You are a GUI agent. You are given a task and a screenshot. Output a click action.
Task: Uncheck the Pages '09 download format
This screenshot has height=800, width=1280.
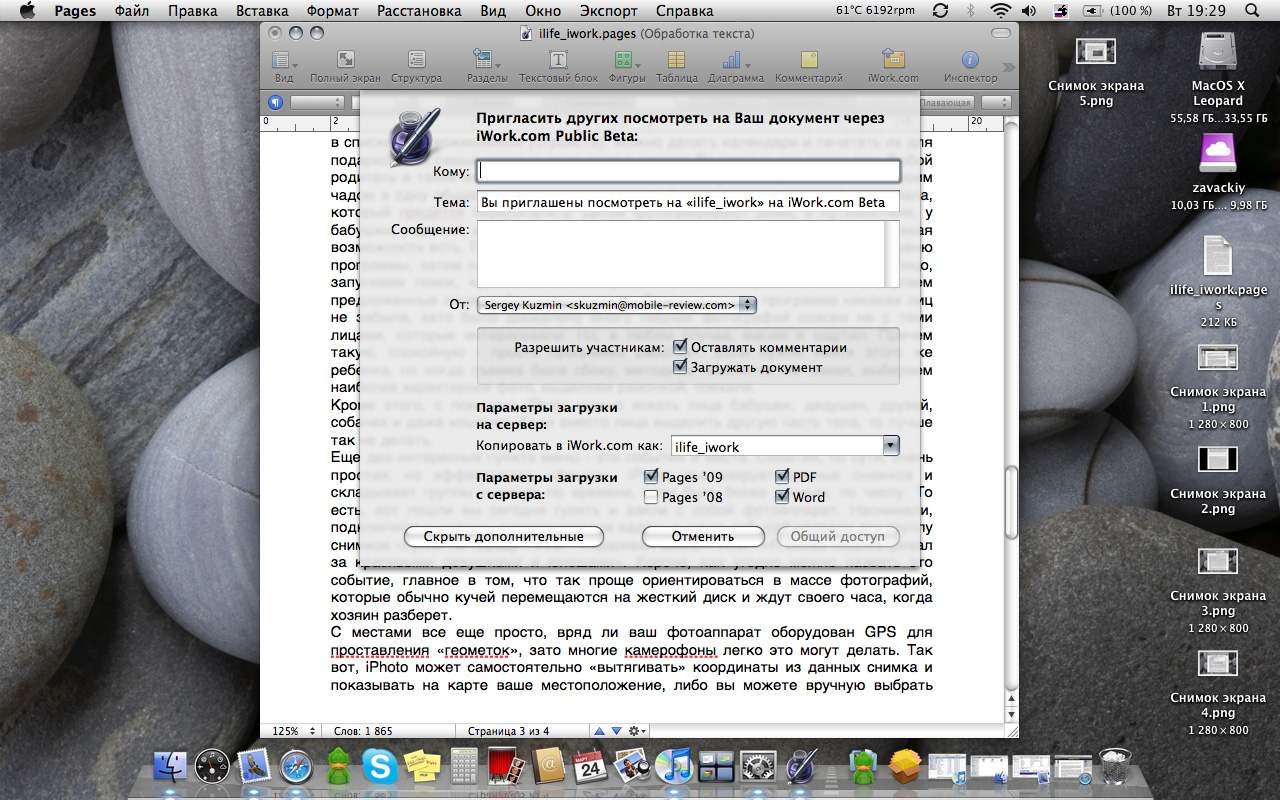tap(652, 477)
